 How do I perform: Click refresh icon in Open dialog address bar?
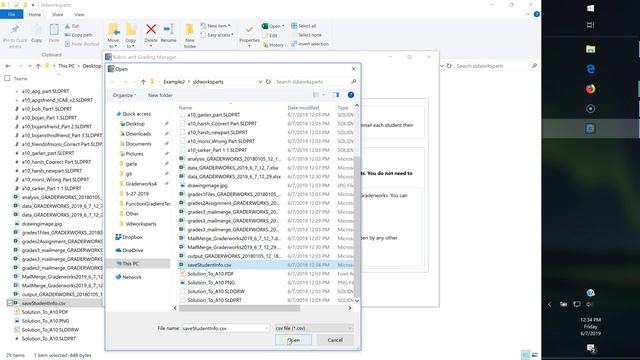click(268, 82)
